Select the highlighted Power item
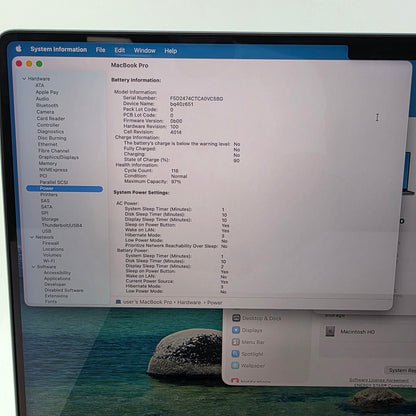Viewport: 416px width, 416px height. coord(64,189)
